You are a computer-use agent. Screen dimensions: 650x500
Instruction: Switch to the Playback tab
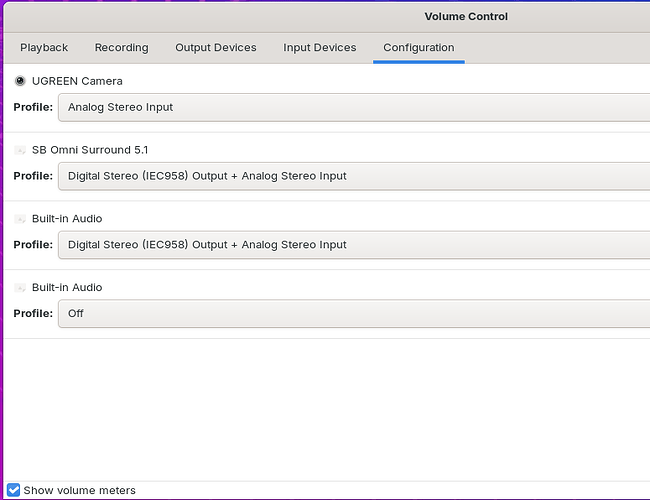(44, 48)
